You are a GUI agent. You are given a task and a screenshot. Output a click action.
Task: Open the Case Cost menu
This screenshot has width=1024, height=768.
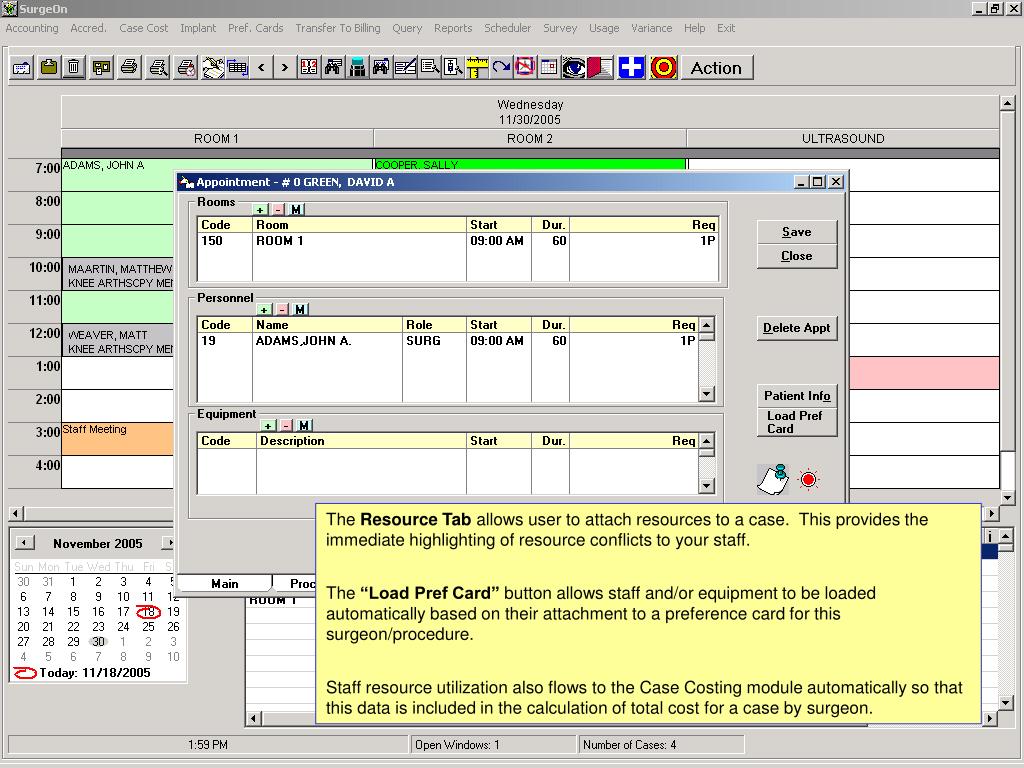pyautogui.click(x=144, y=28)
